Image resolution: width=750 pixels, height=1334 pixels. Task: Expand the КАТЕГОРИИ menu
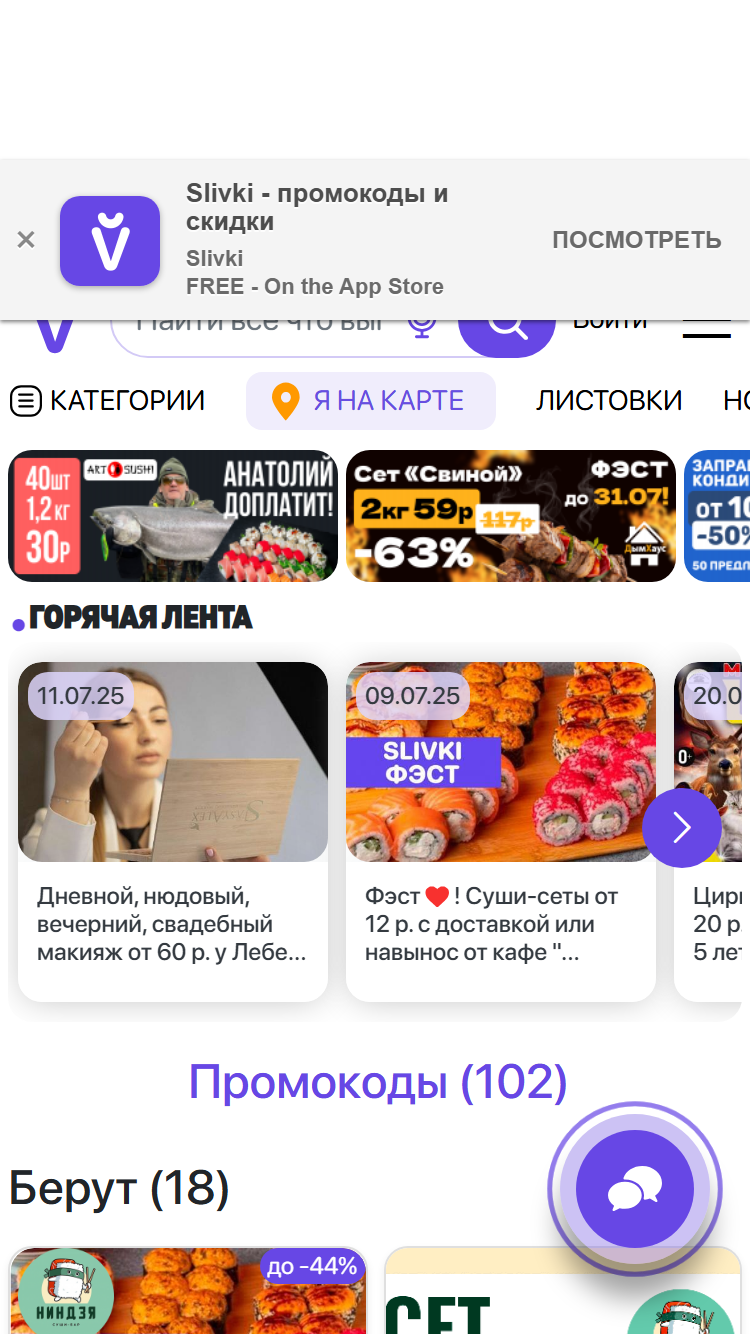107,401
